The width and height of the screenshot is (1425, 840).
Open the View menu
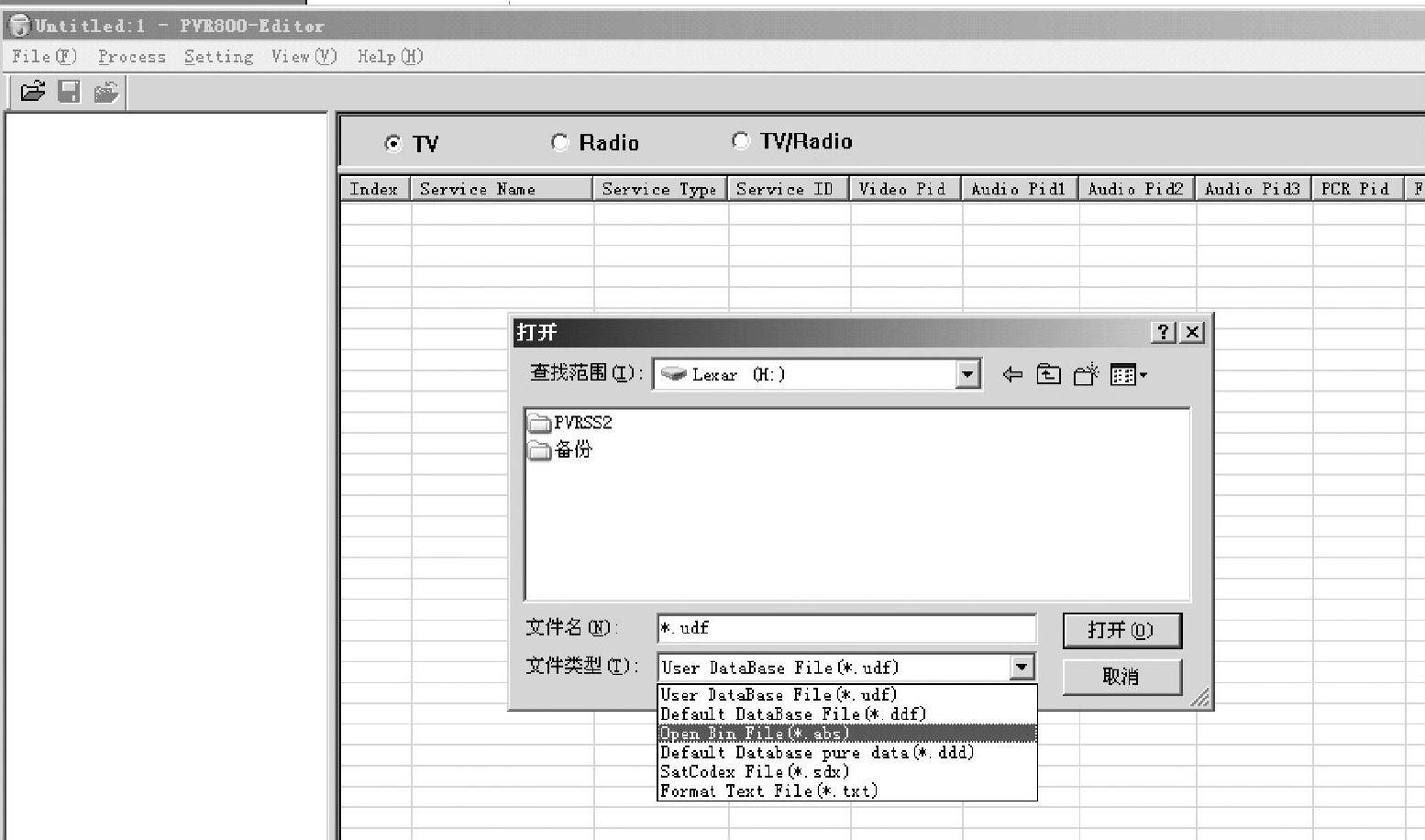(x=304, y=57)
